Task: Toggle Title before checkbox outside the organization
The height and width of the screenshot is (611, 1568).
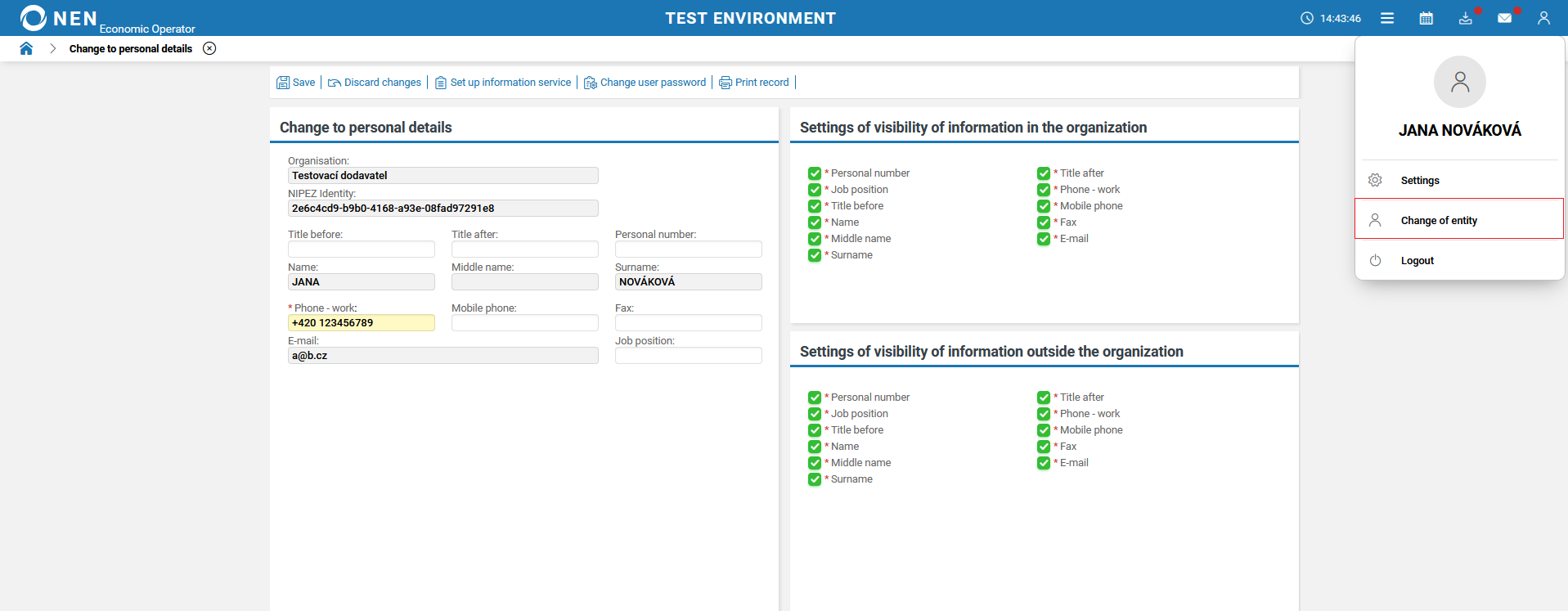Action: (815, 430)
